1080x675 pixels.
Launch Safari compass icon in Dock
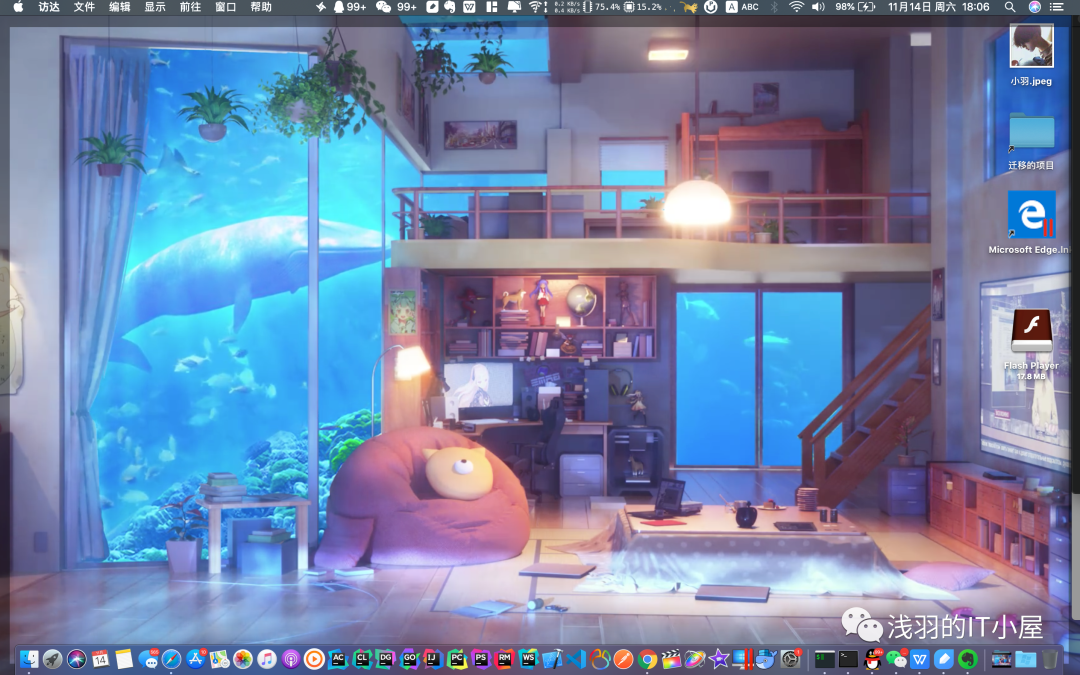click(x=172, y=659)
